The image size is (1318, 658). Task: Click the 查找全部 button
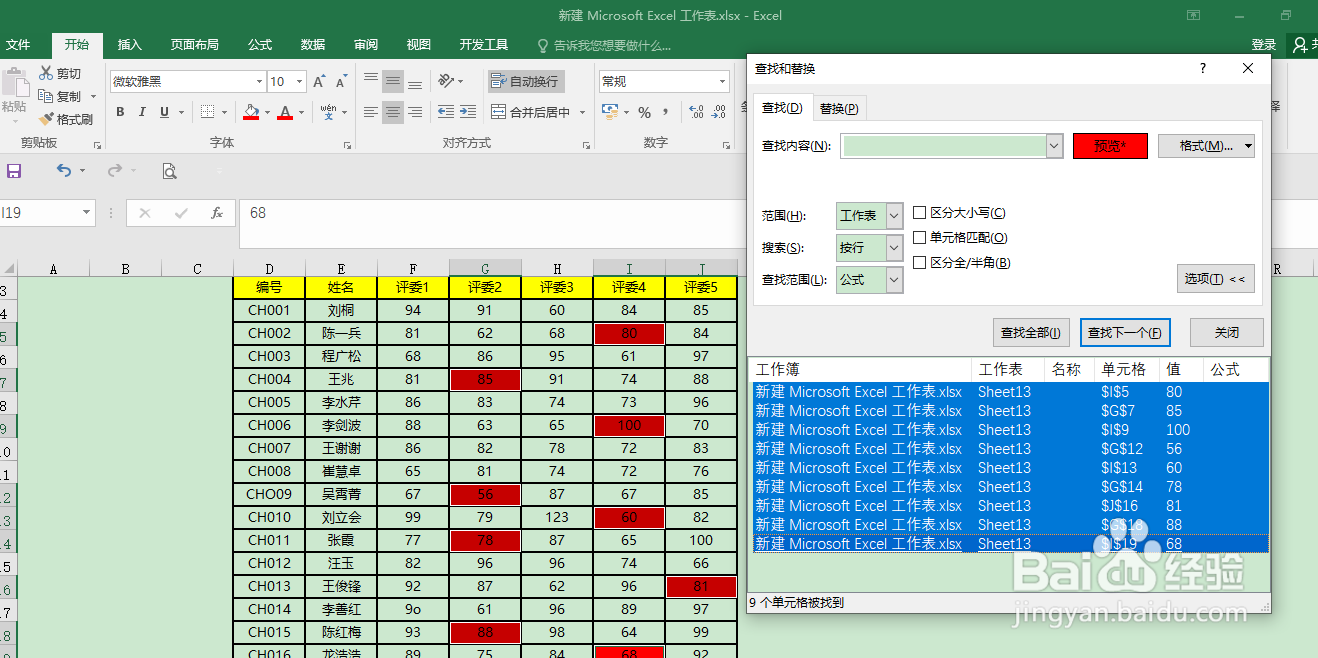pyautogui.click(x=1030, y=332)
